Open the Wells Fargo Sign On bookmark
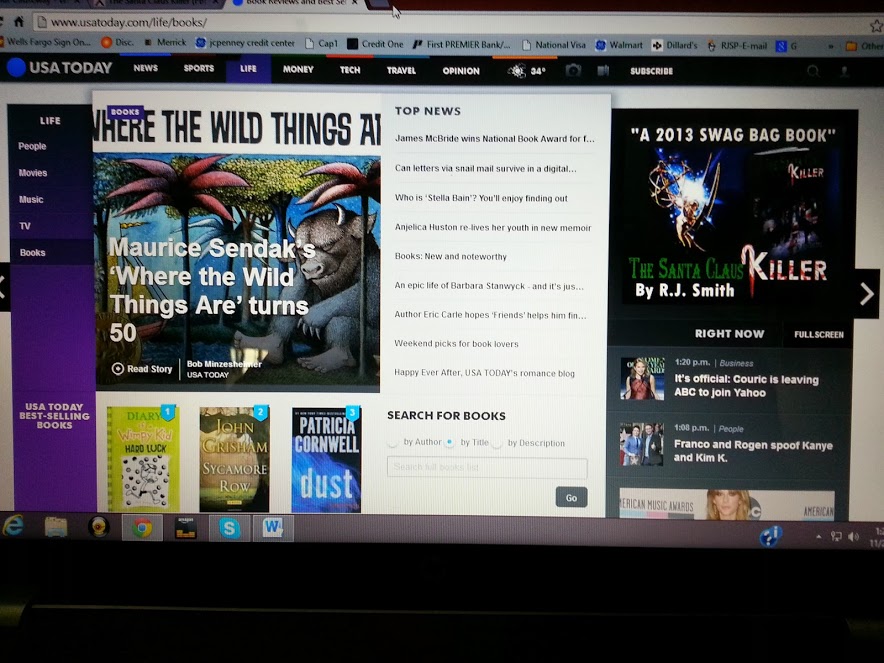Image resolution: width=884 pixels, height=663 pixels. (x=45, y=42)
